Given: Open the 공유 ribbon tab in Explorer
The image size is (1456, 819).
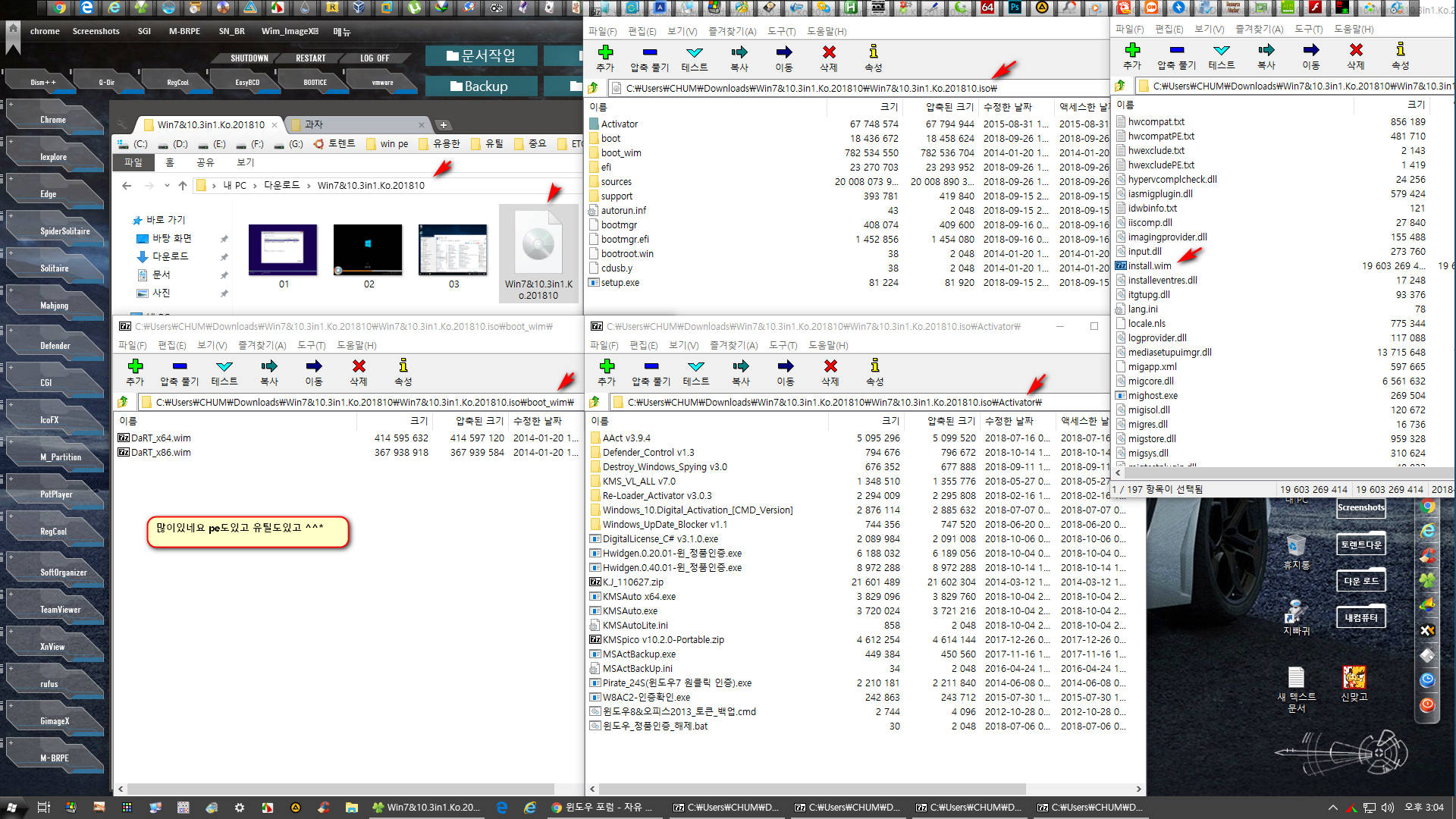Looking at the screenshot, I should pos(205,162).
